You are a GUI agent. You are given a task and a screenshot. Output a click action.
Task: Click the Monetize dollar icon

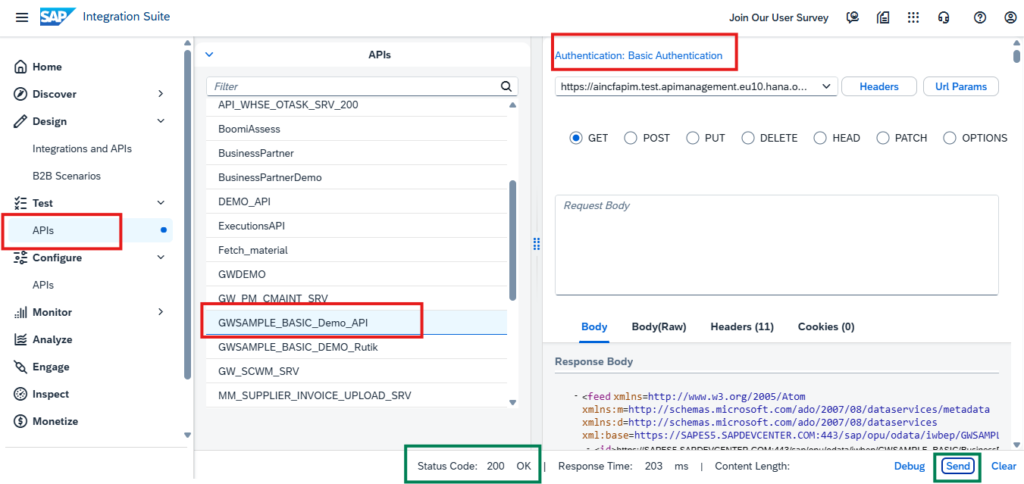pyautogui.click(x=20, y=421)
